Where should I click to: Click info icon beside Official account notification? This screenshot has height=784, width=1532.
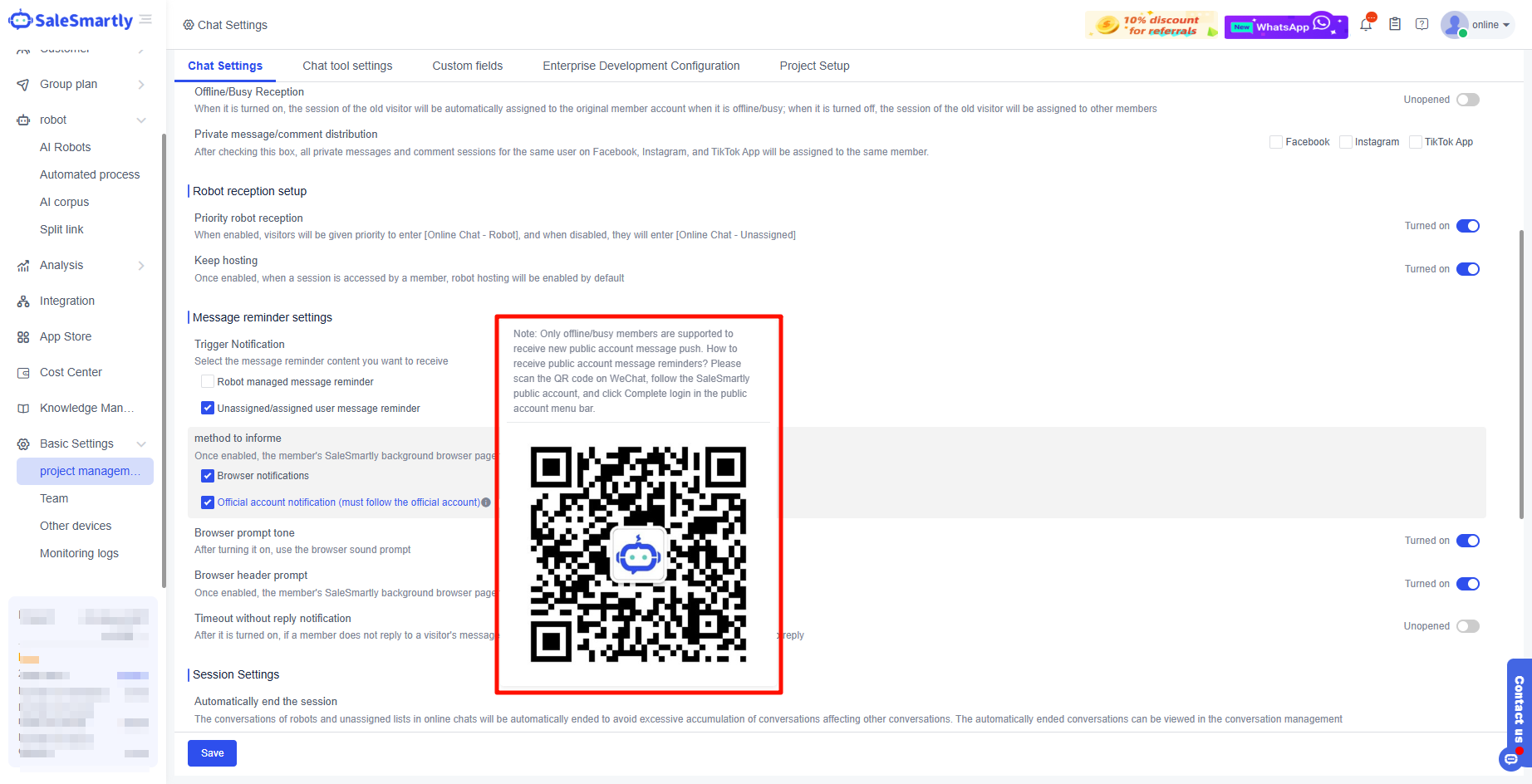pos(486,502)
